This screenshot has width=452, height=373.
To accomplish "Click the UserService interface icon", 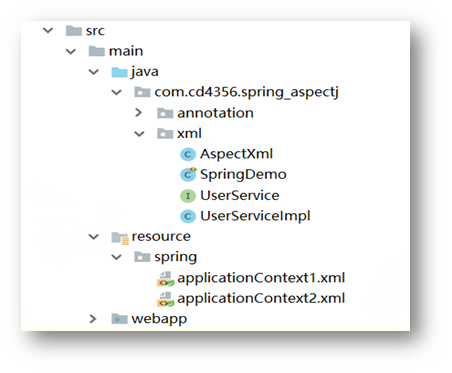I will coord(188,196).
